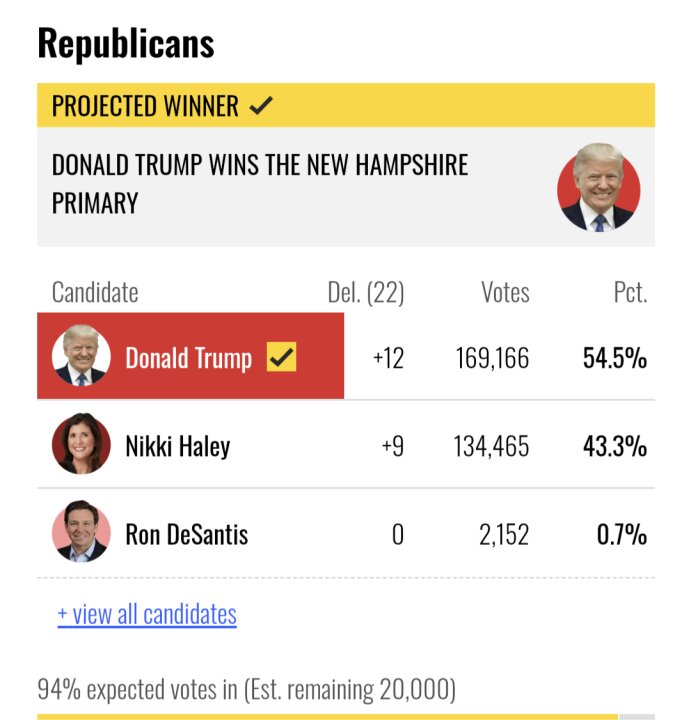
Task: Click the Votes column header
Action: [505, 292]
